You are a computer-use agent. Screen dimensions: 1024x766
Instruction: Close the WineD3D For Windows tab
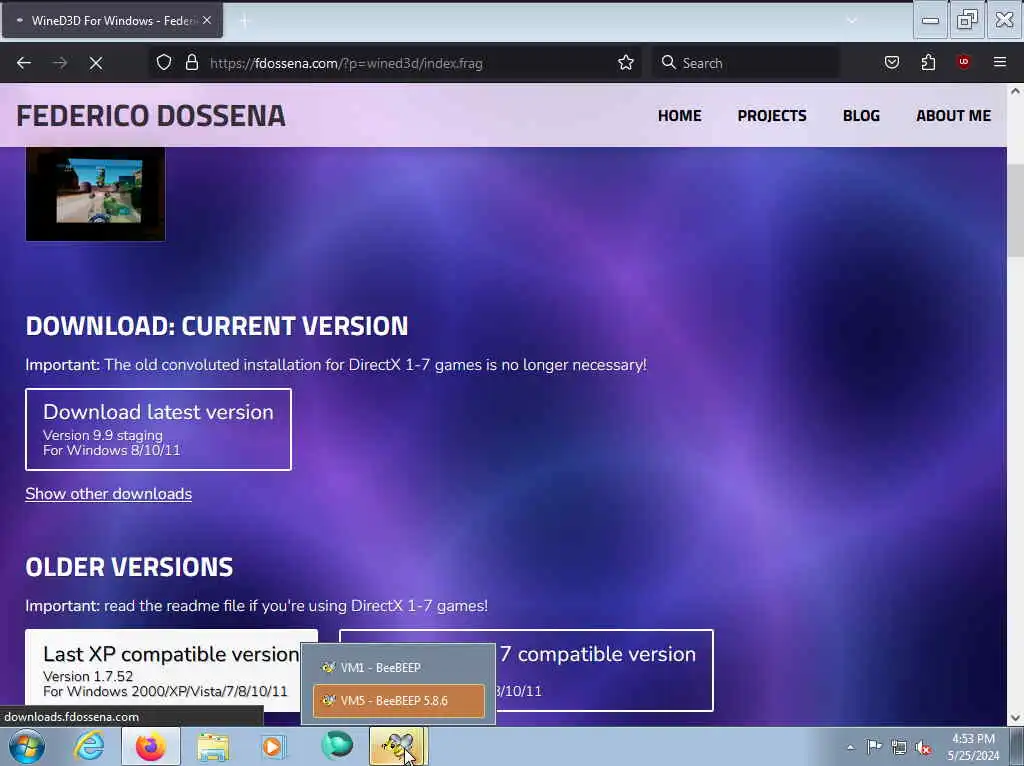[207, 20]
